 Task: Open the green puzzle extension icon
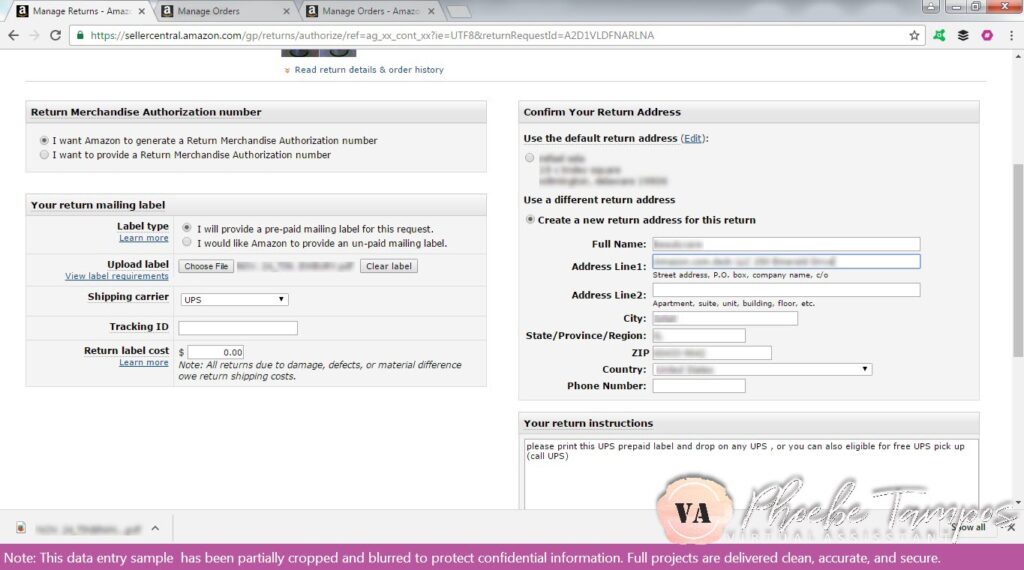(939, 35)
